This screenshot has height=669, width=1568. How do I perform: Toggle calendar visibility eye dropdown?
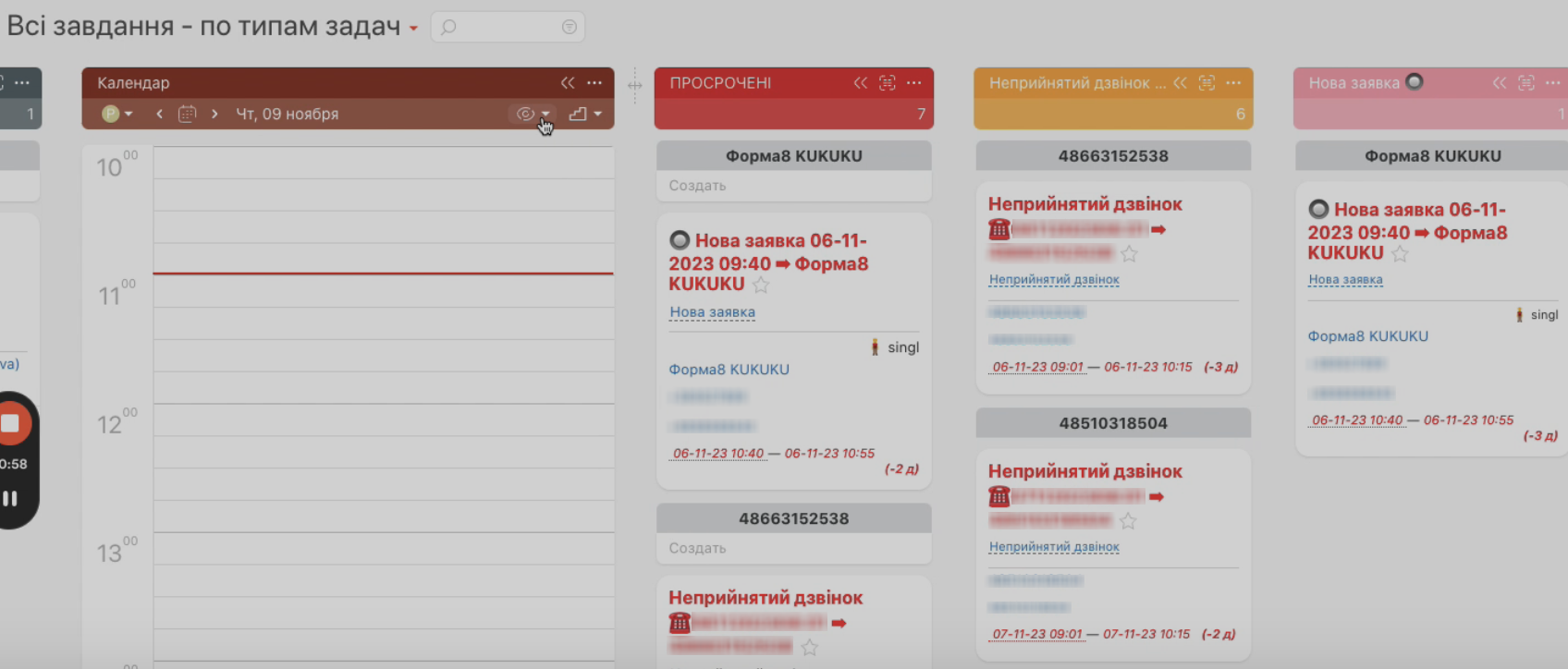tap(532, 114)
